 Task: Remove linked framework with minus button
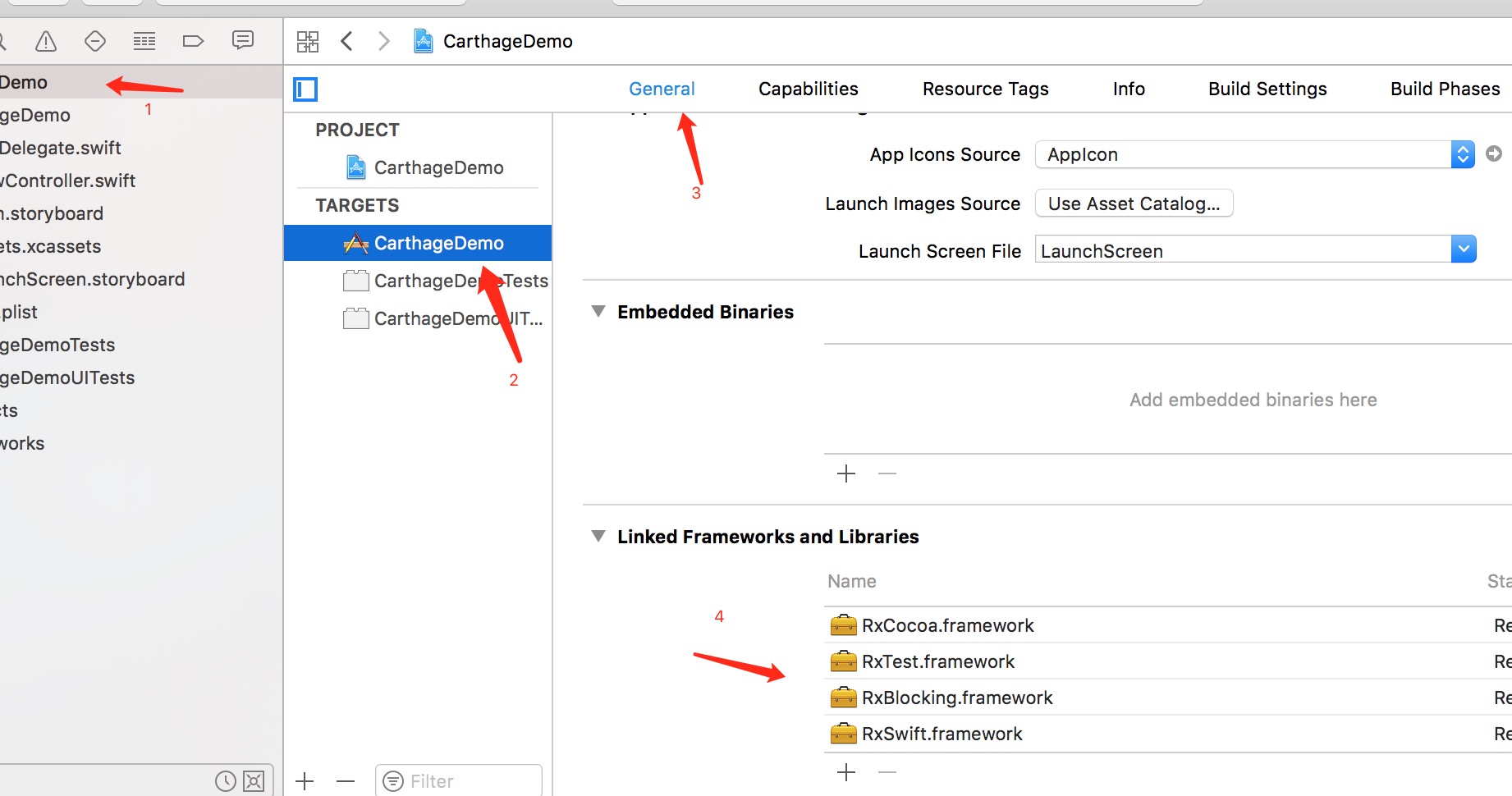click(x=887, y=772)
